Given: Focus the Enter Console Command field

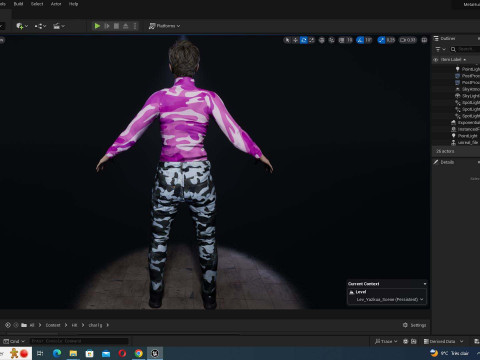Looking at the screenshot, I should coord(79,341).
